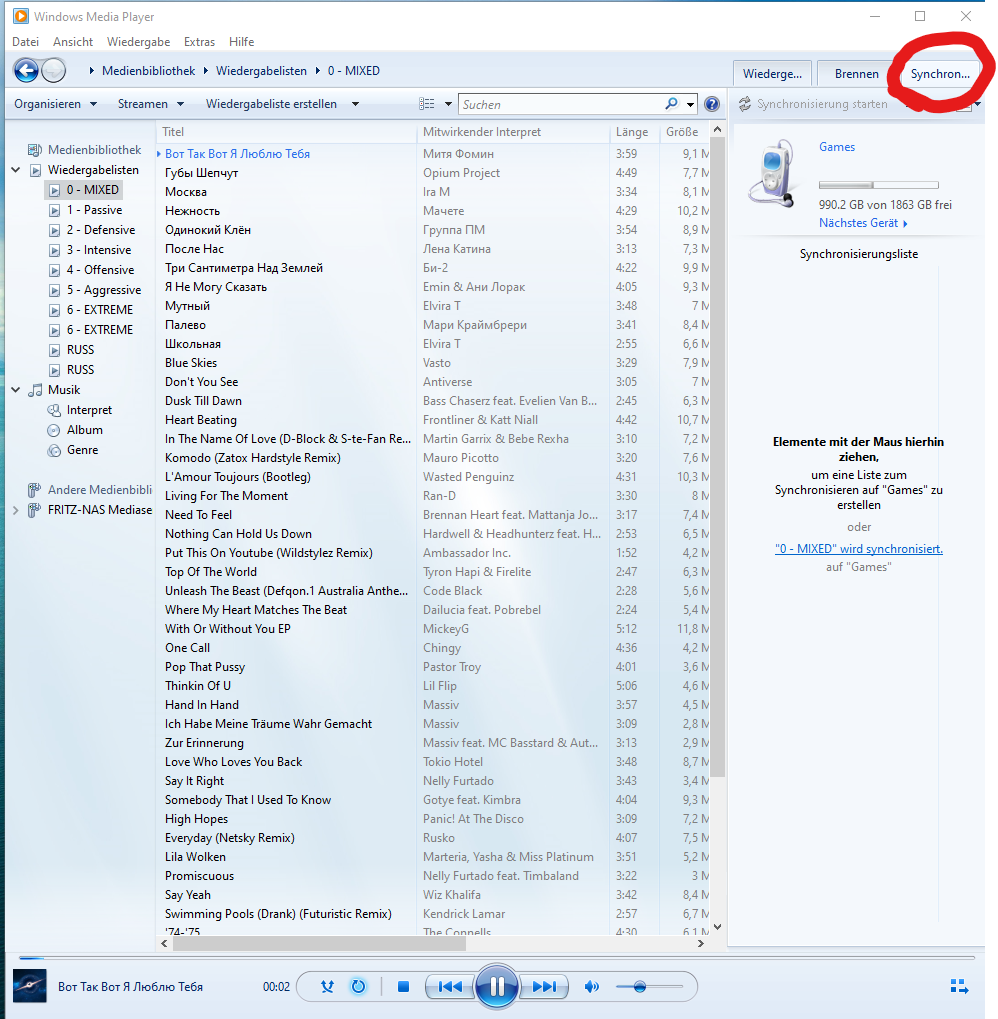The width and height of the screenshot is (998, 1019).
Task: Open the Wiedergabe menu
Action: pos(138,42)
